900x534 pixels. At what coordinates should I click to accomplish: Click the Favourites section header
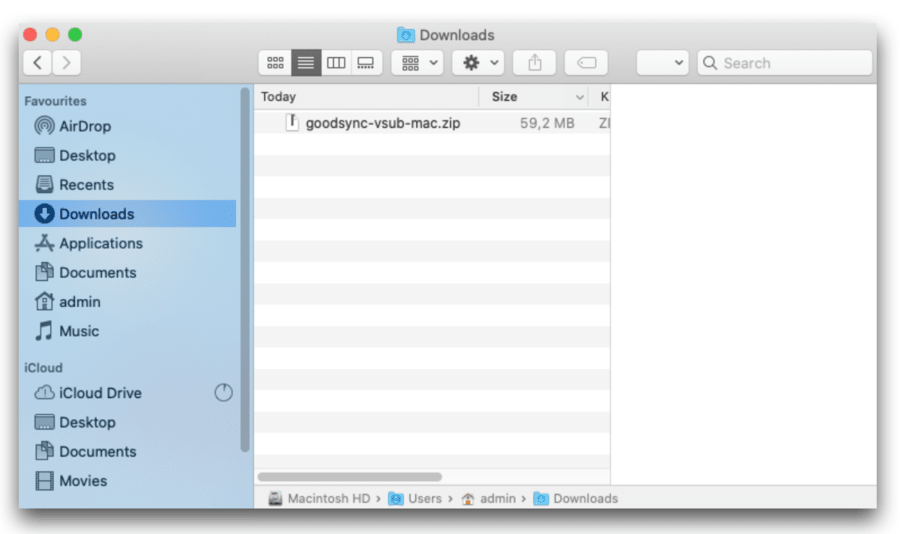[55, 101]
